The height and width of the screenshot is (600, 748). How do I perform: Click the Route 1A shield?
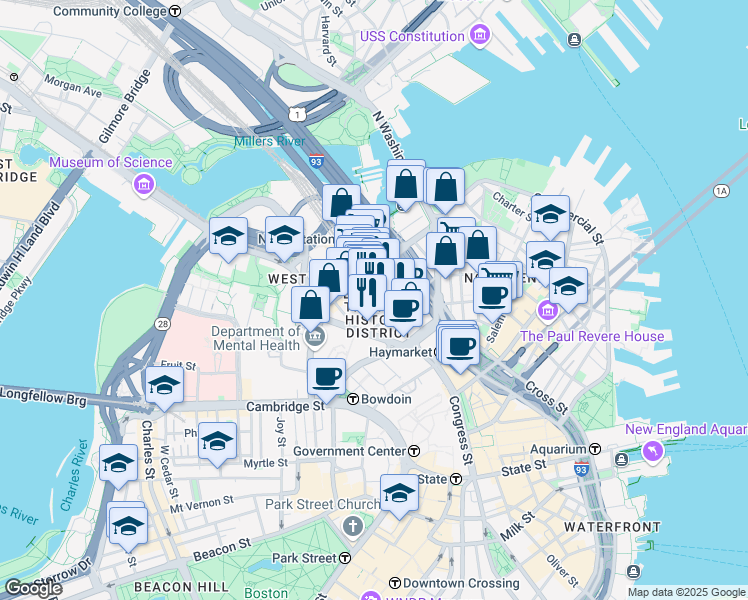[x=721, y=191]
